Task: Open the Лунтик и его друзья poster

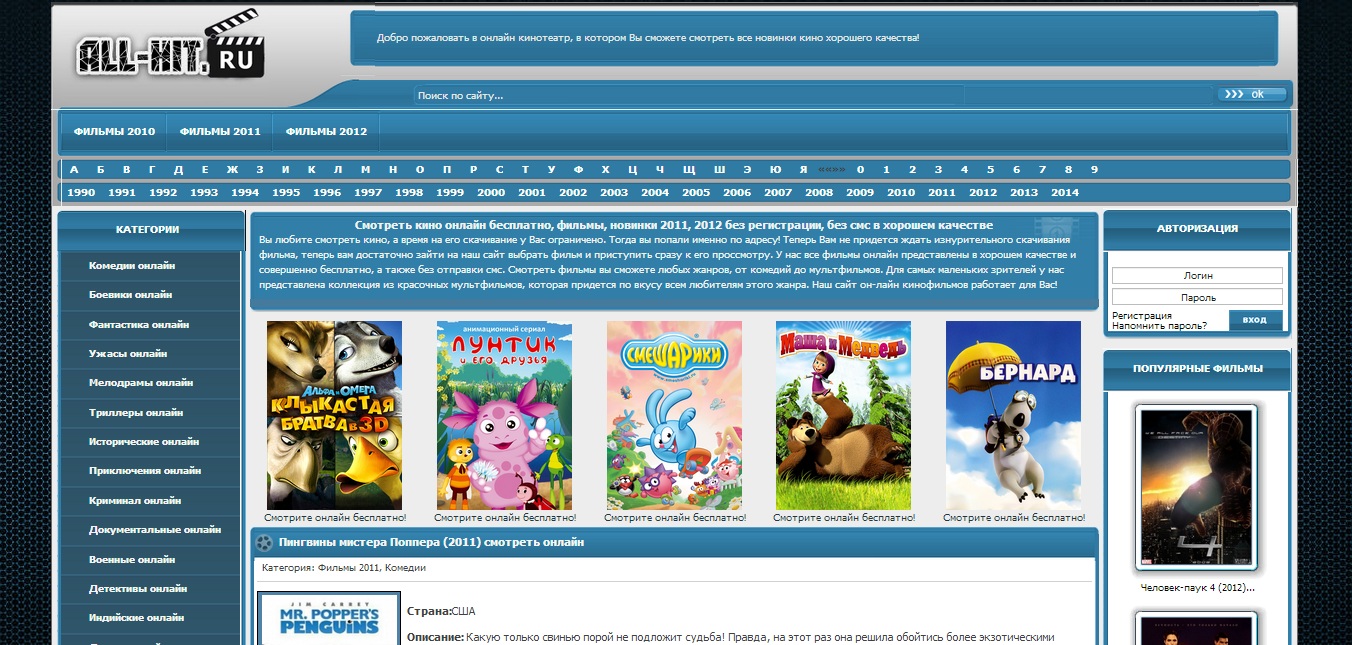Action: click(x=505, y=415)
